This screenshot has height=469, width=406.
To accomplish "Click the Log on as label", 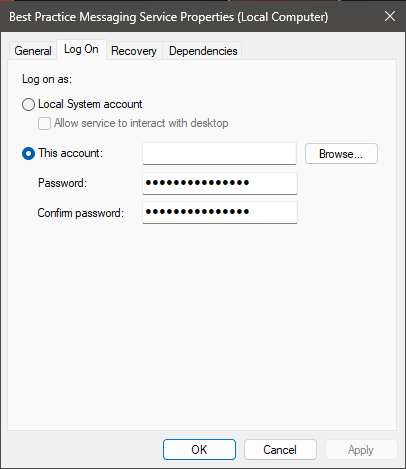I will click(47, 79).
